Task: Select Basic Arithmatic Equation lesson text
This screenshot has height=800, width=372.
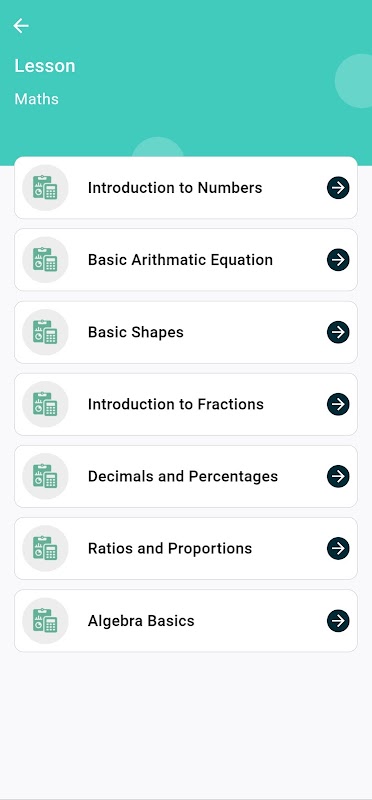Action: pyautogui.click(x=180, y=260)
